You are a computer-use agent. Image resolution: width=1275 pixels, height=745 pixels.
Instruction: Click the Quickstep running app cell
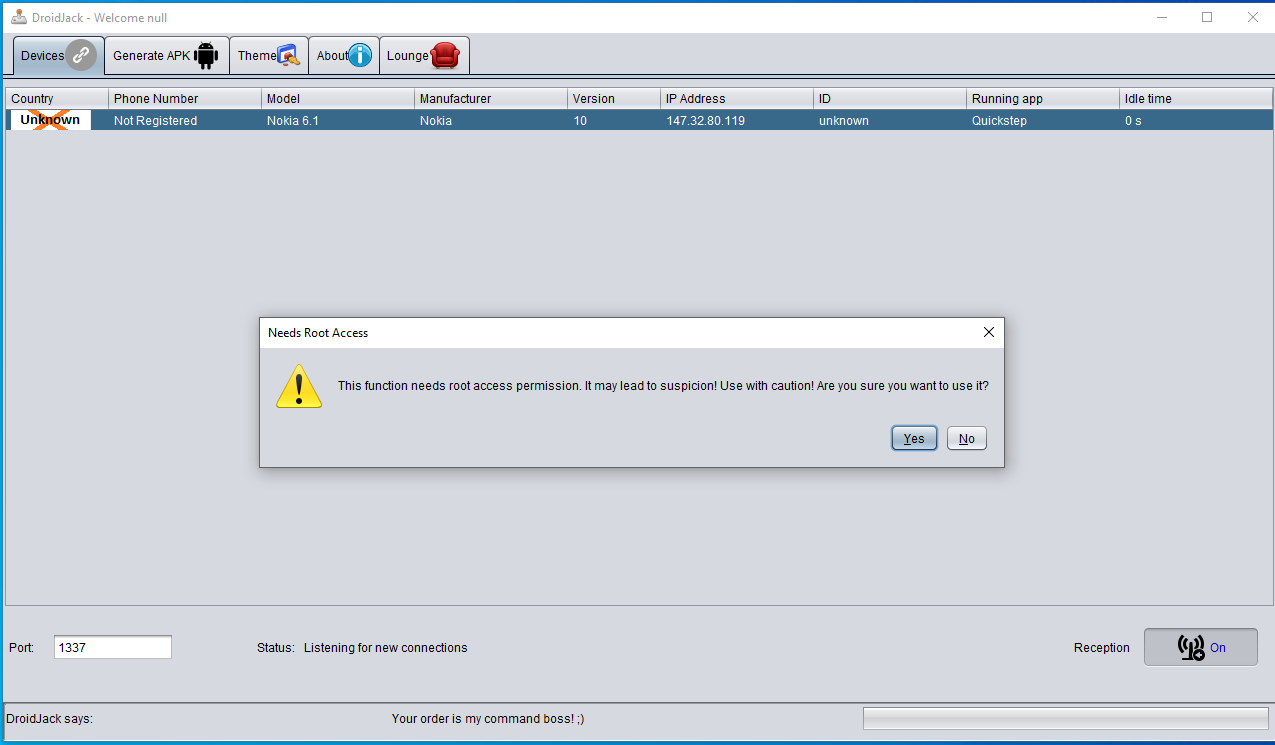pyautogui.click(x=1043, y=120)
